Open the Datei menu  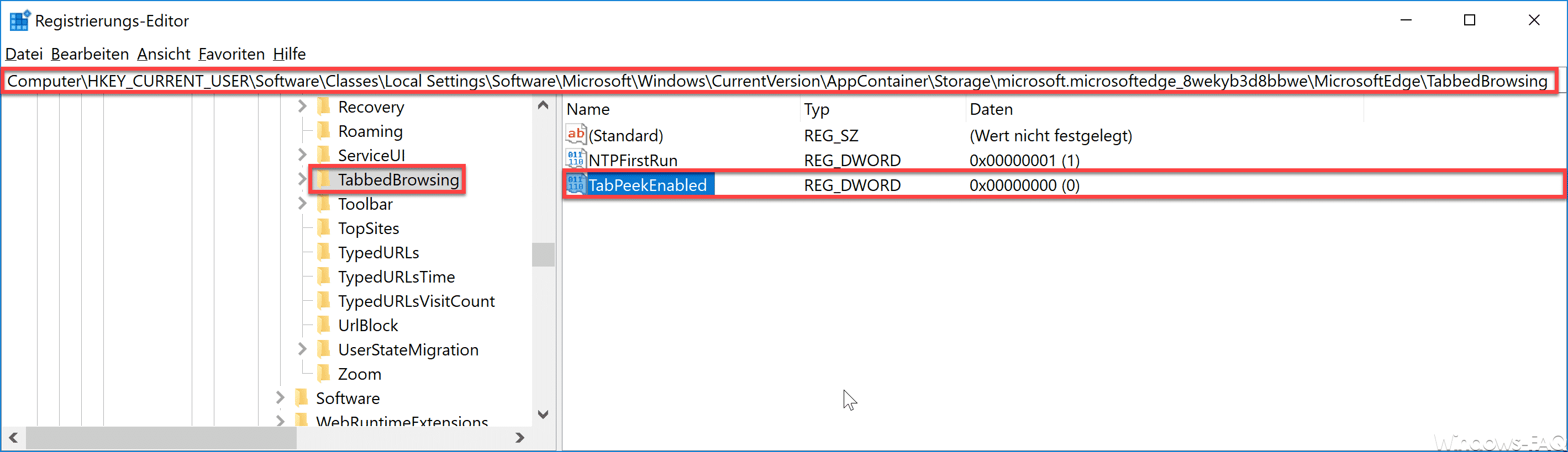click(x=24, y=54)
